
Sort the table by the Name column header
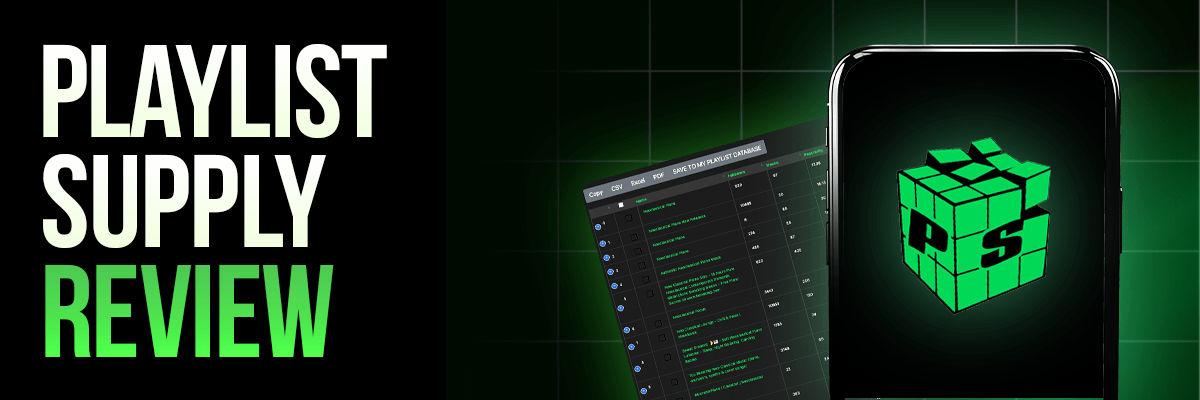click(640, 201)
